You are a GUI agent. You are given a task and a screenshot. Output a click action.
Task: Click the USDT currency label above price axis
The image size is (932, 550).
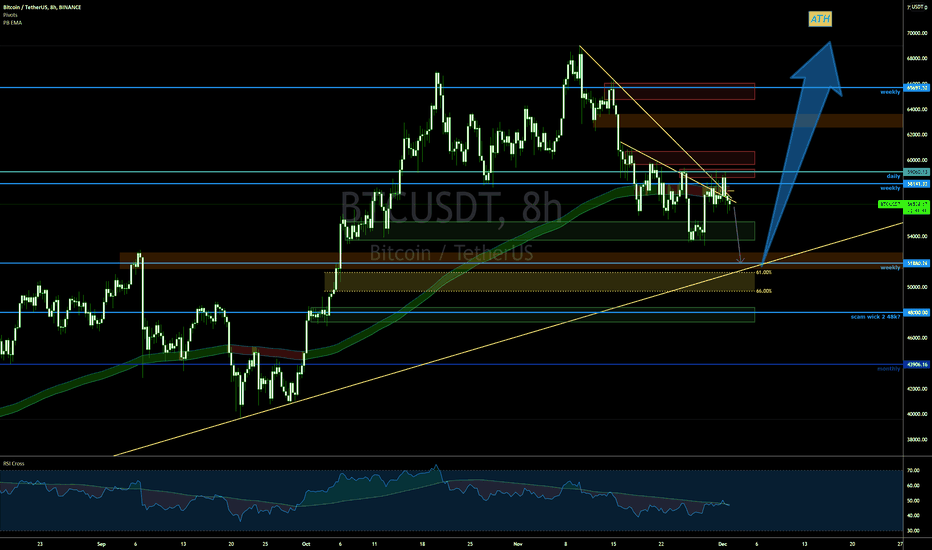pyautogui.click(x=918, y=7)
